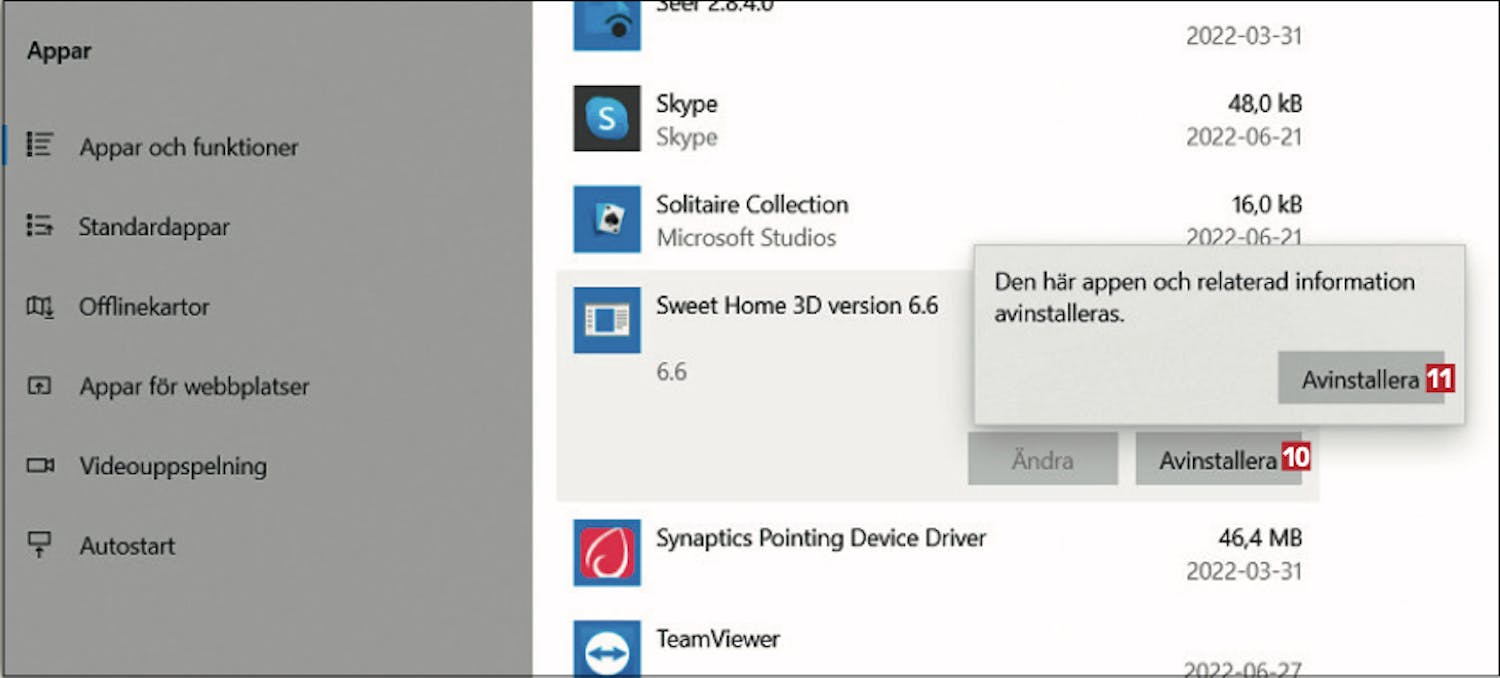The image size is (1500, 678).
Task: Click Skype's 2022-06-21 install date
Action: pos(1244,136)
